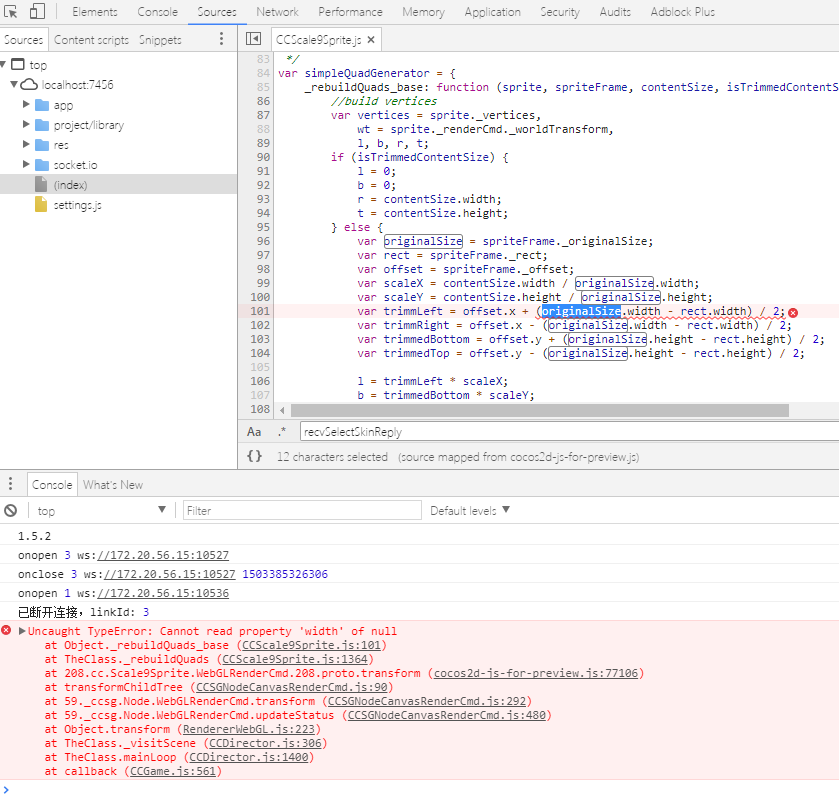Click the pretty print curly braces icon
Screen dimensions: 839x800
(255, 456)
